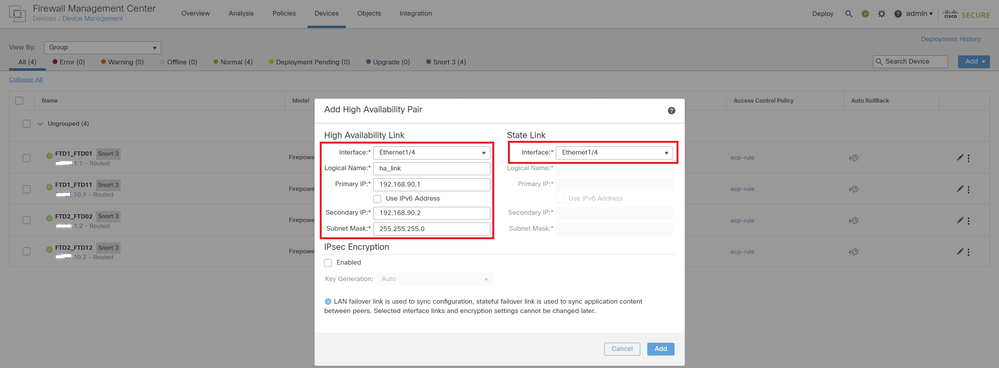999x368 pixels.
Task: Select the FTD1_FTD11 row checkbox
Action: [26, 189]
